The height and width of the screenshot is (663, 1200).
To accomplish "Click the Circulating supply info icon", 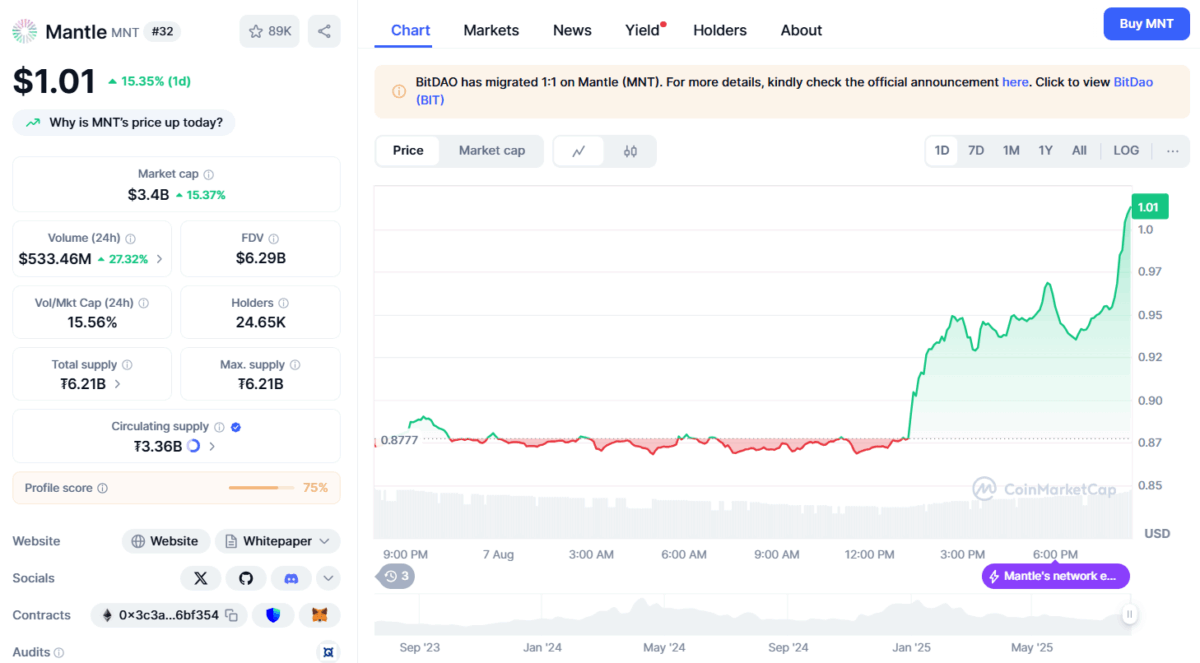I will coord(219,427).
